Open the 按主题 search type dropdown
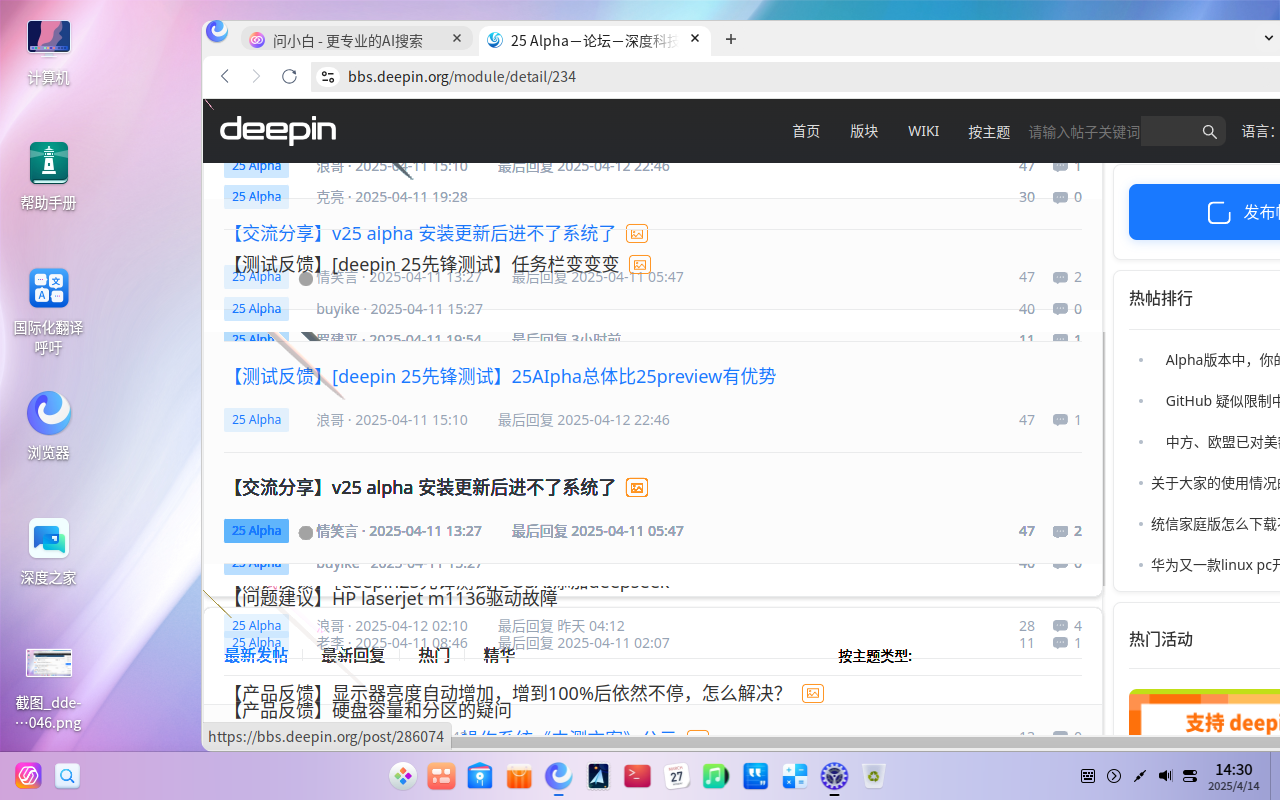 click(x=989, y=132)
